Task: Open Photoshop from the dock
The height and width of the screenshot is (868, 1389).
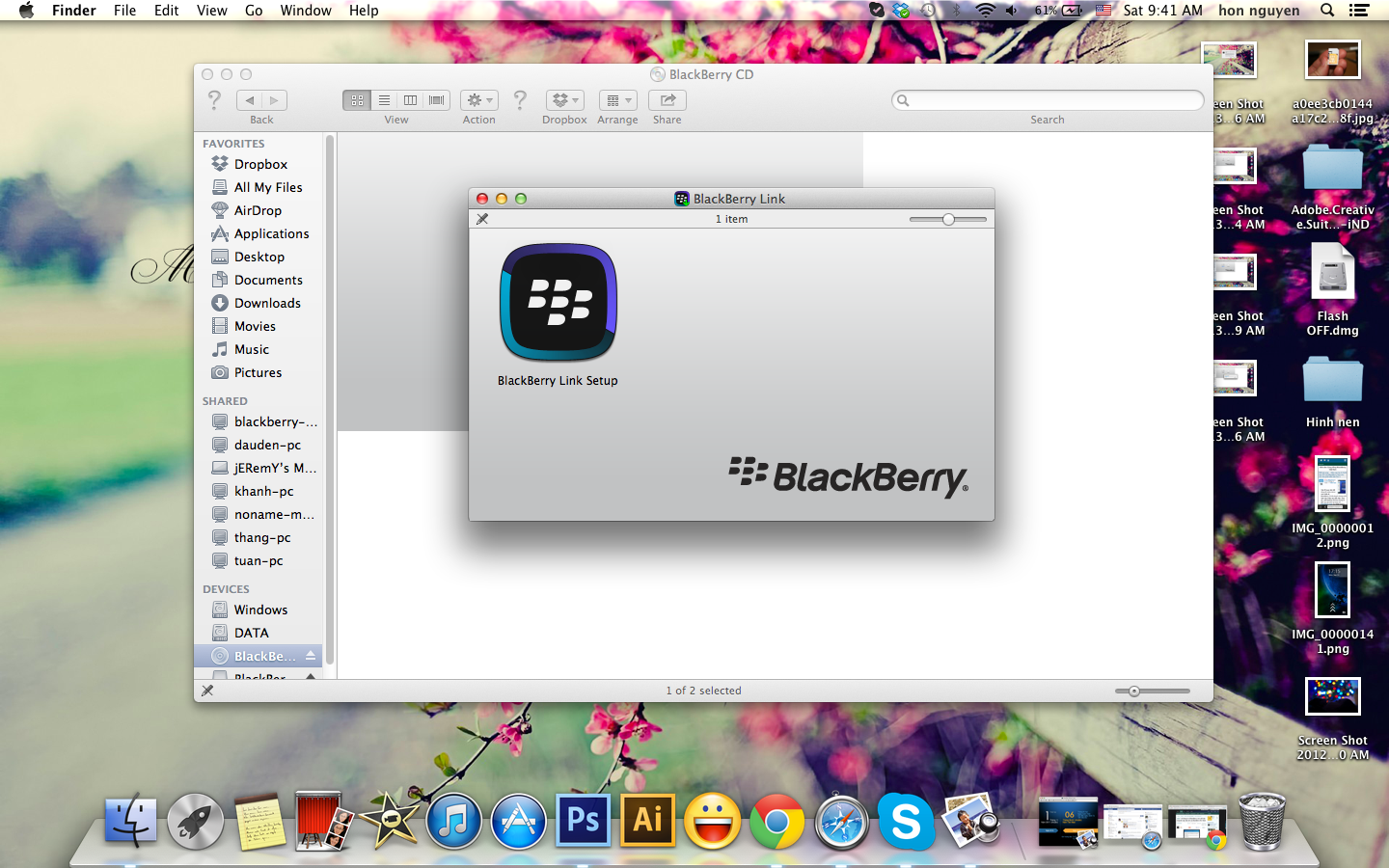Action: click(583, 821)
